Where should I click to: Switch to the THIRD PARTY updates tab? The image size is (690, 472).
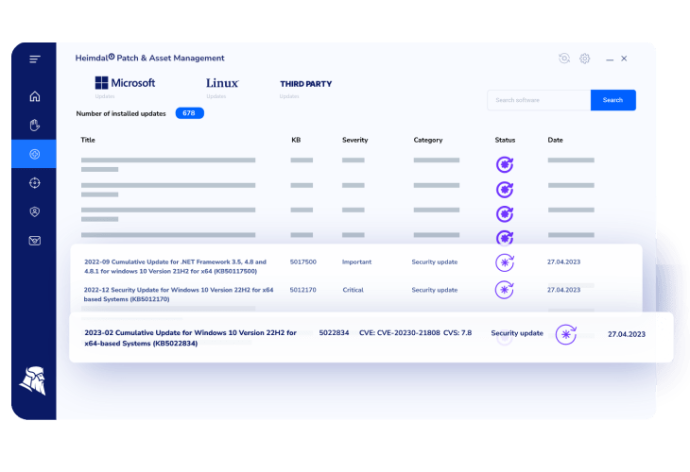point(306,84)
